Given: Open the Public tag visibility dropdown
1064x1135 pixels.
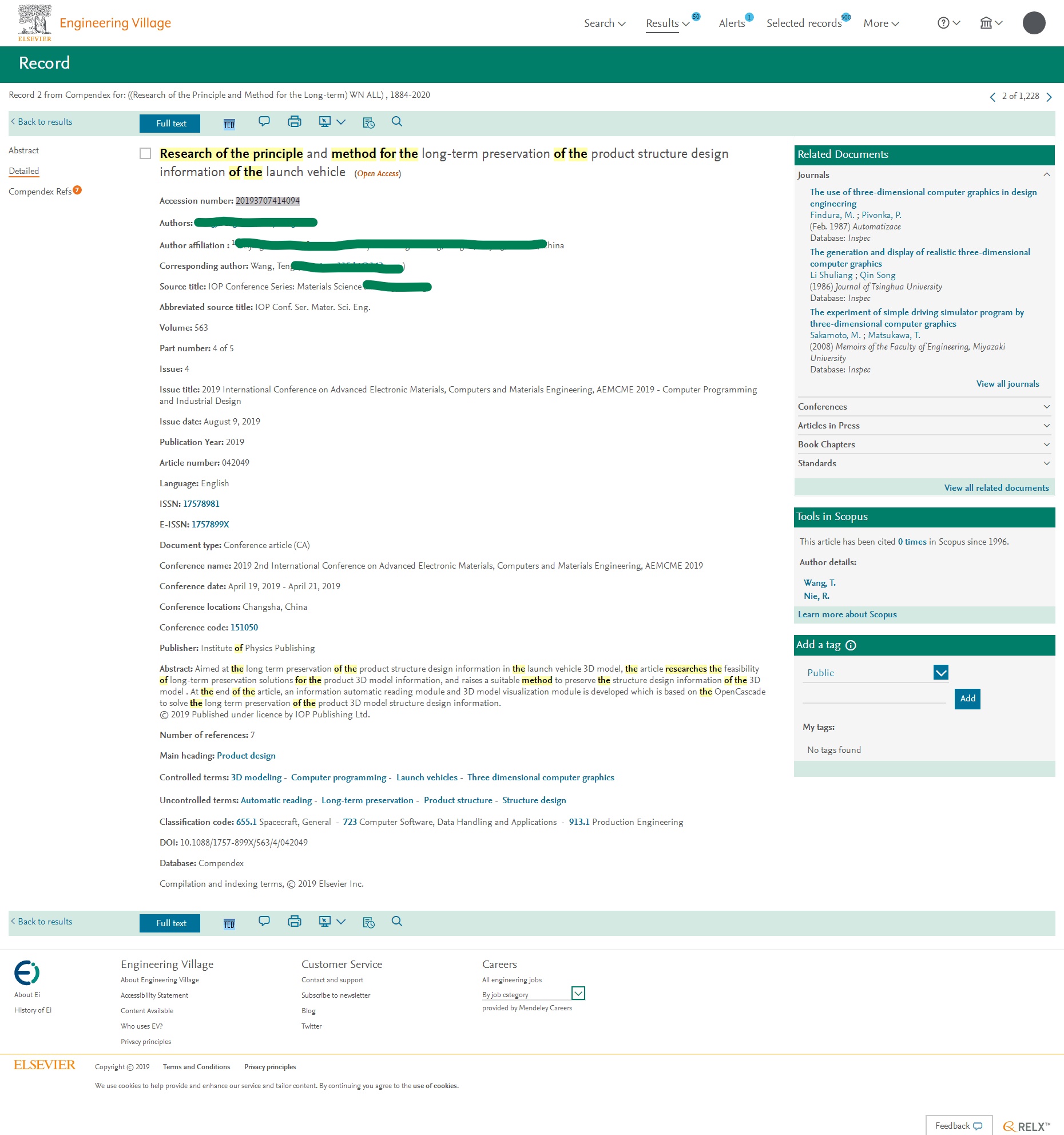Looking at the screenshot, I should coord(940,673).
